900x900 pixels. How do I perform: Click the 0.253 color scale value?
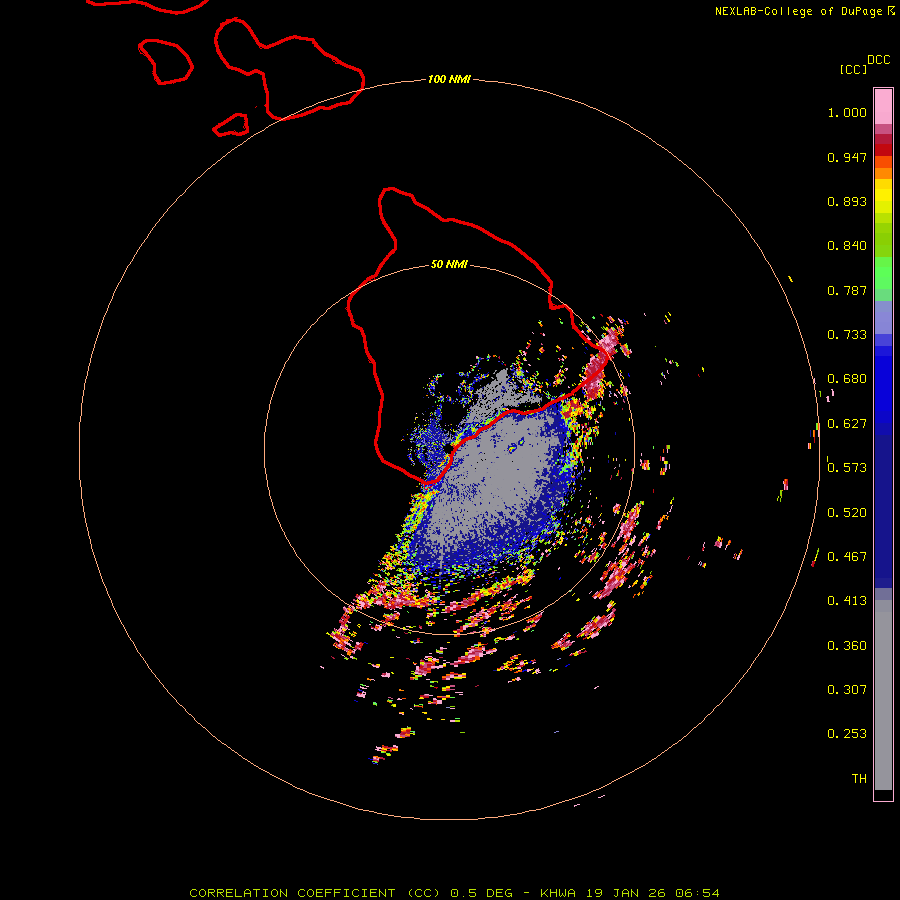[x=847, y=734]
